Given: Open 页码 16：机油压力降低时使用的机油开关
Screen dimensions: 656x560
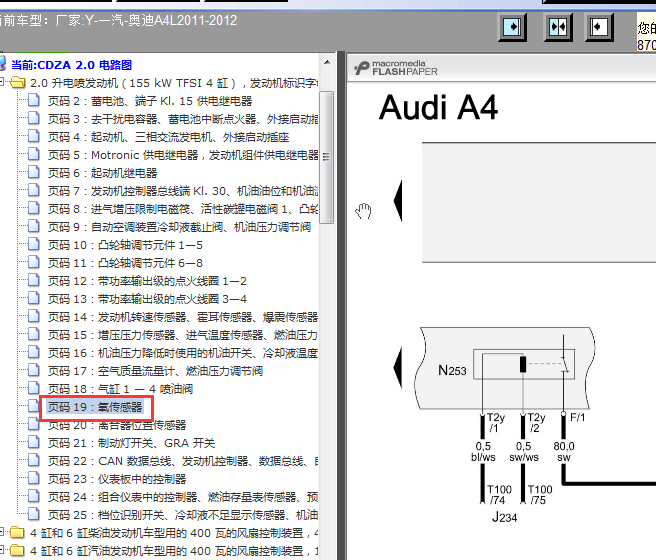Looking at the screenshot, I should [x=182, y=353].
